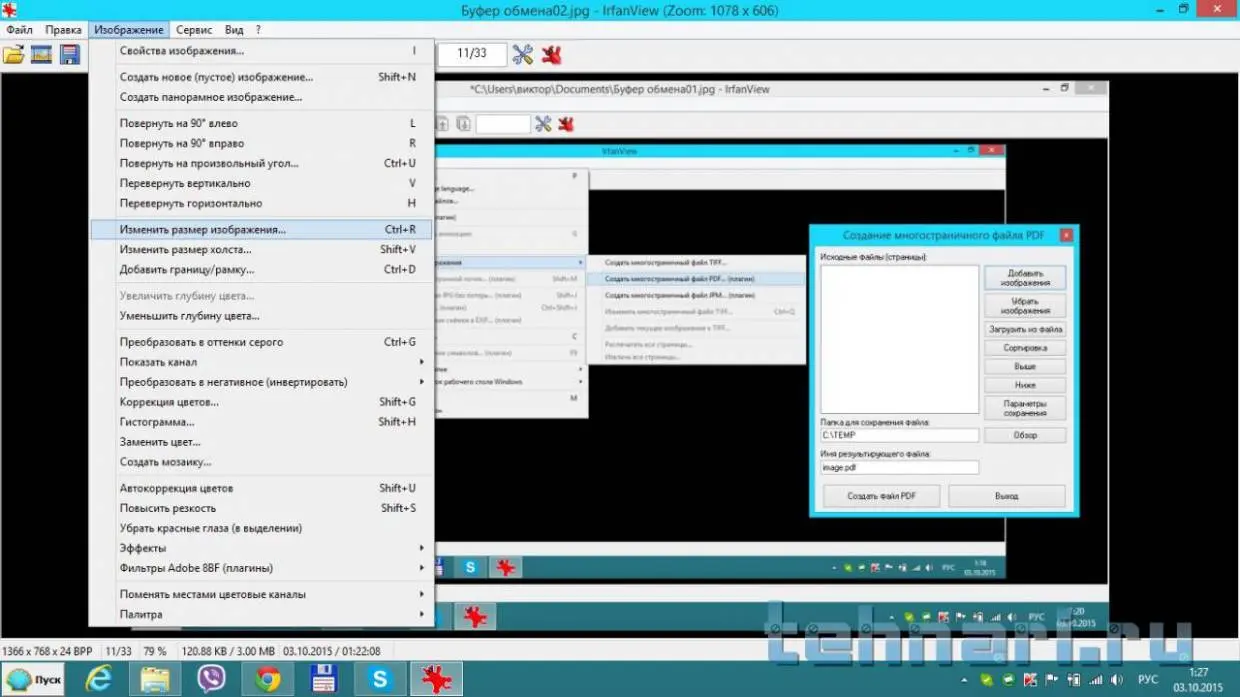Click status bar text 1366 x 768 x 24 BPP
The height and width of the screenshot is (697, 1240).
(49, 651)
